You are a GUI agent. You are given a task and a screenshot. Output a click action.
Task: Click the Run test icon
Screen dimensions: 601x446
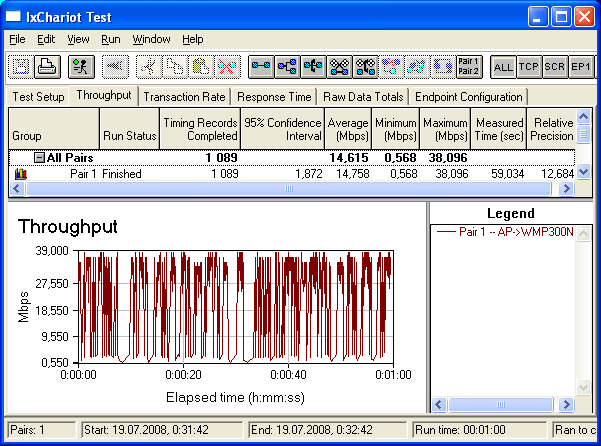pos(82,67)
